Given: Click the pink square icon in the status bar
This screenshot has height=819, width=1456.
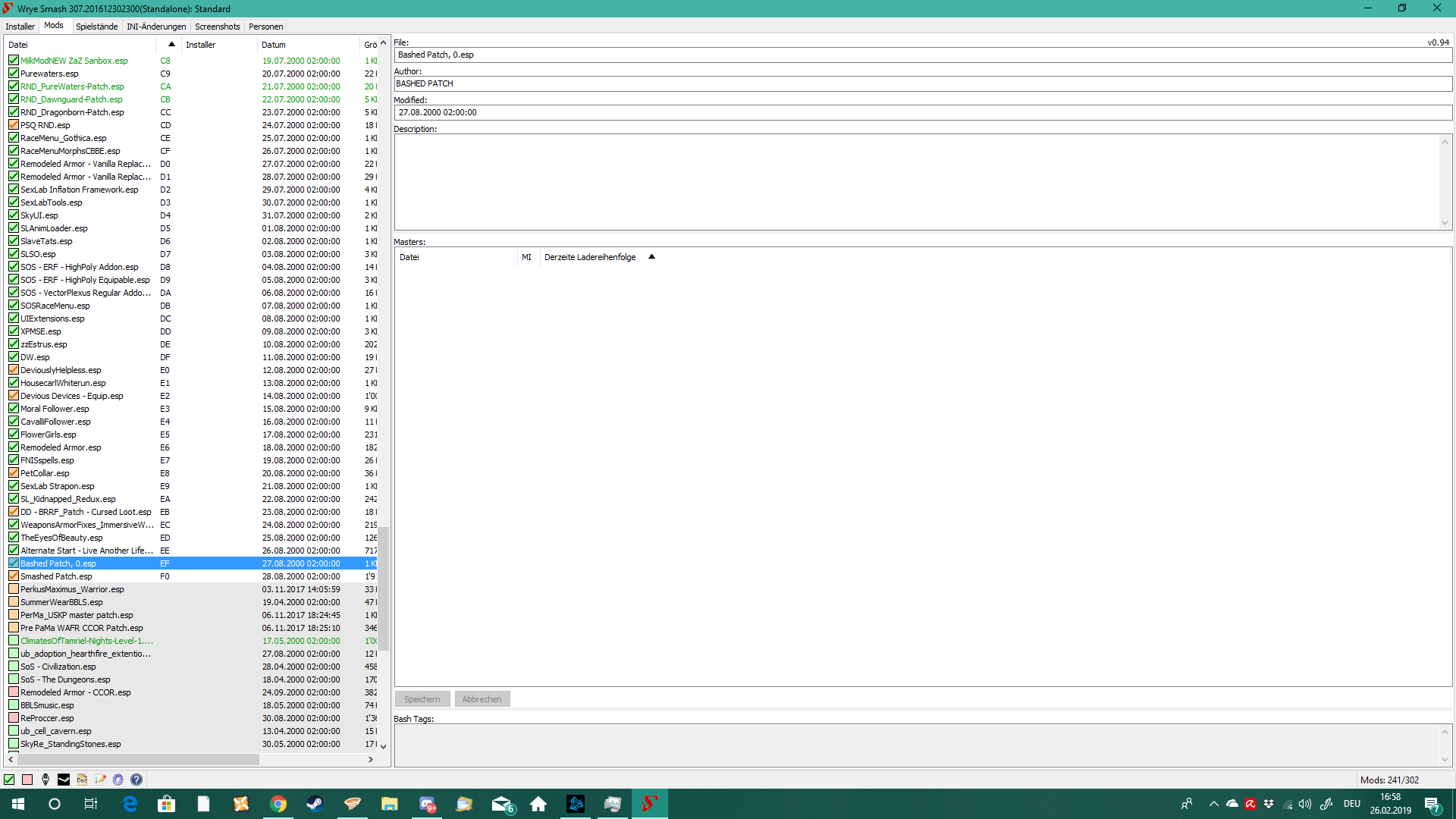Looking at the screenshot, I should [x=27, y=780].
